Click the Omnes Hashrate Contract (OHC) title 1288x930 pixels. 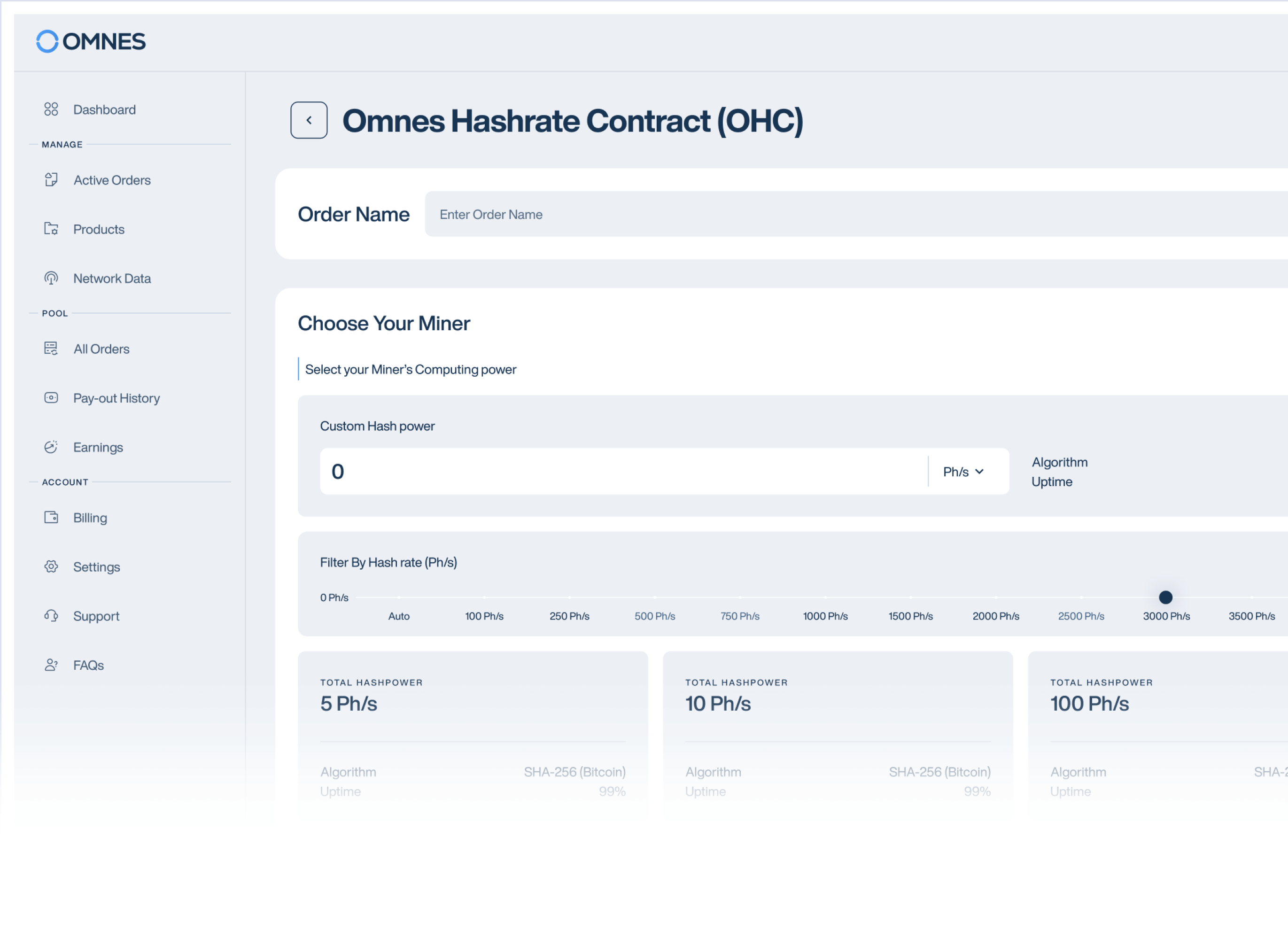coord(573,121)
